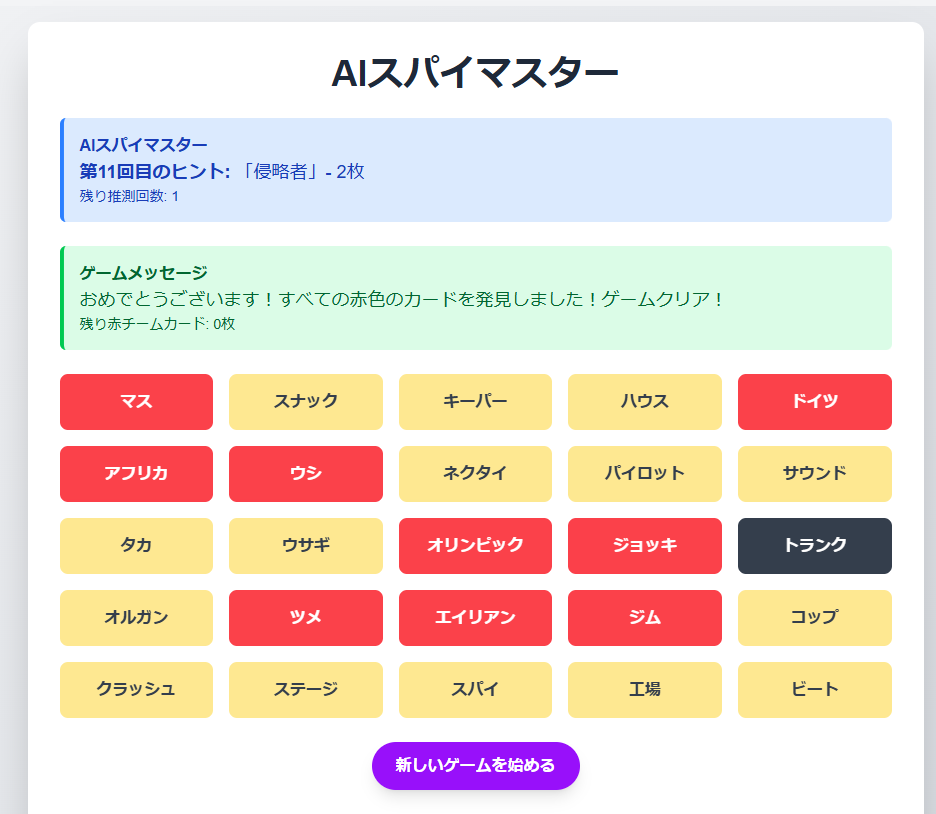Click the サウンド card
This screenshot has height=814, width=936.
coord(814,474)
